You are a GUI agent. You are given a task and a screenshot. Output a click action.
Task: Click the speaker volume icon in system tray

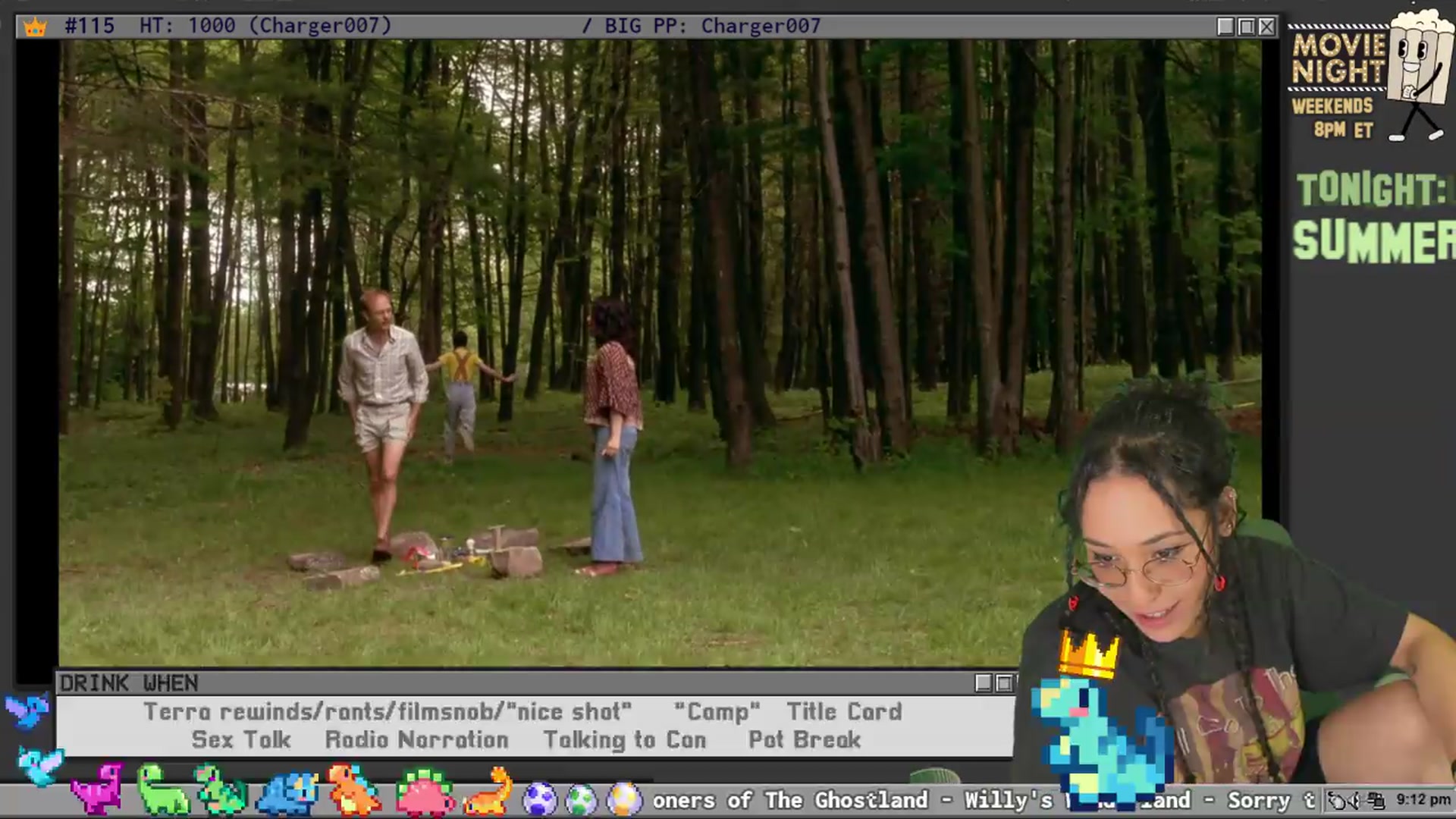(x=1355, y=800)
